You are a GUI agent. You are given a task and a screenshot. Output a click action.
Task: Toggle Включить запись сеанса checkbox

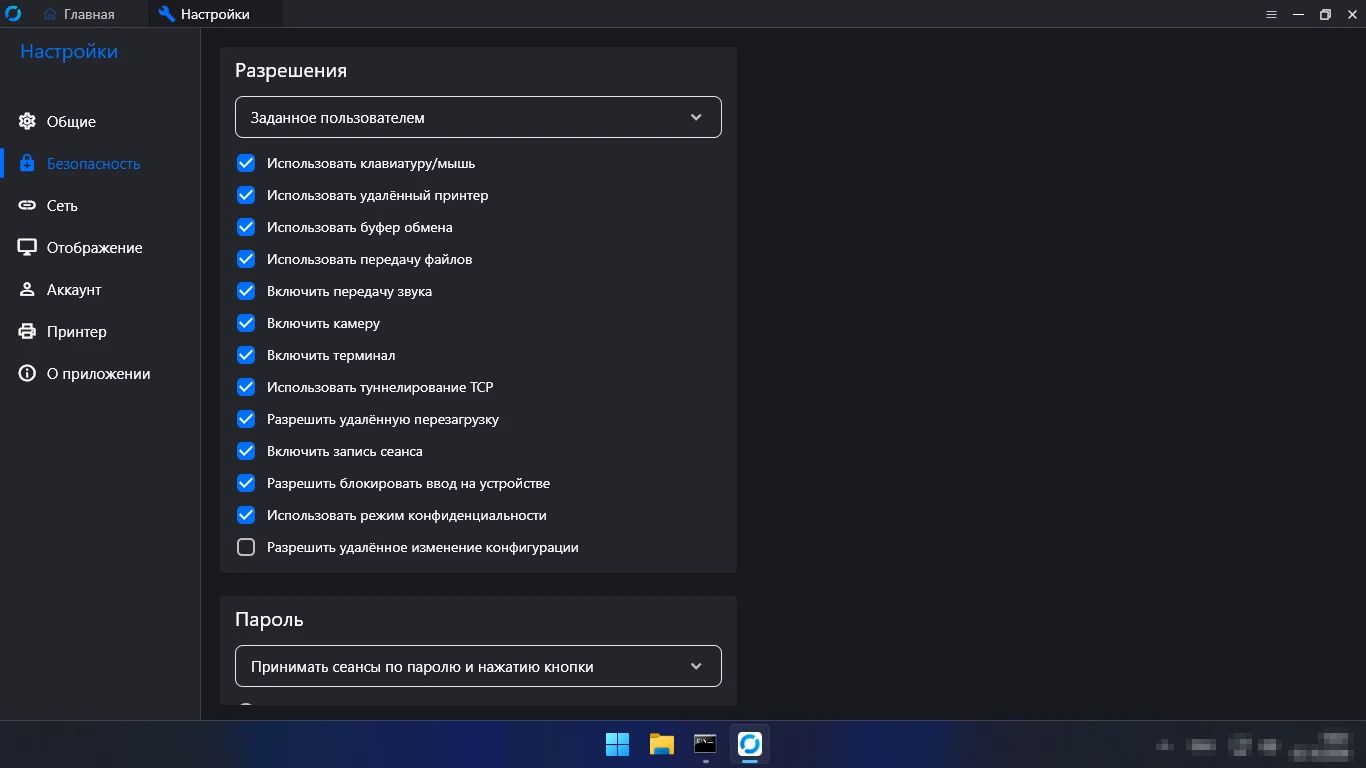[x=246, y=451]
